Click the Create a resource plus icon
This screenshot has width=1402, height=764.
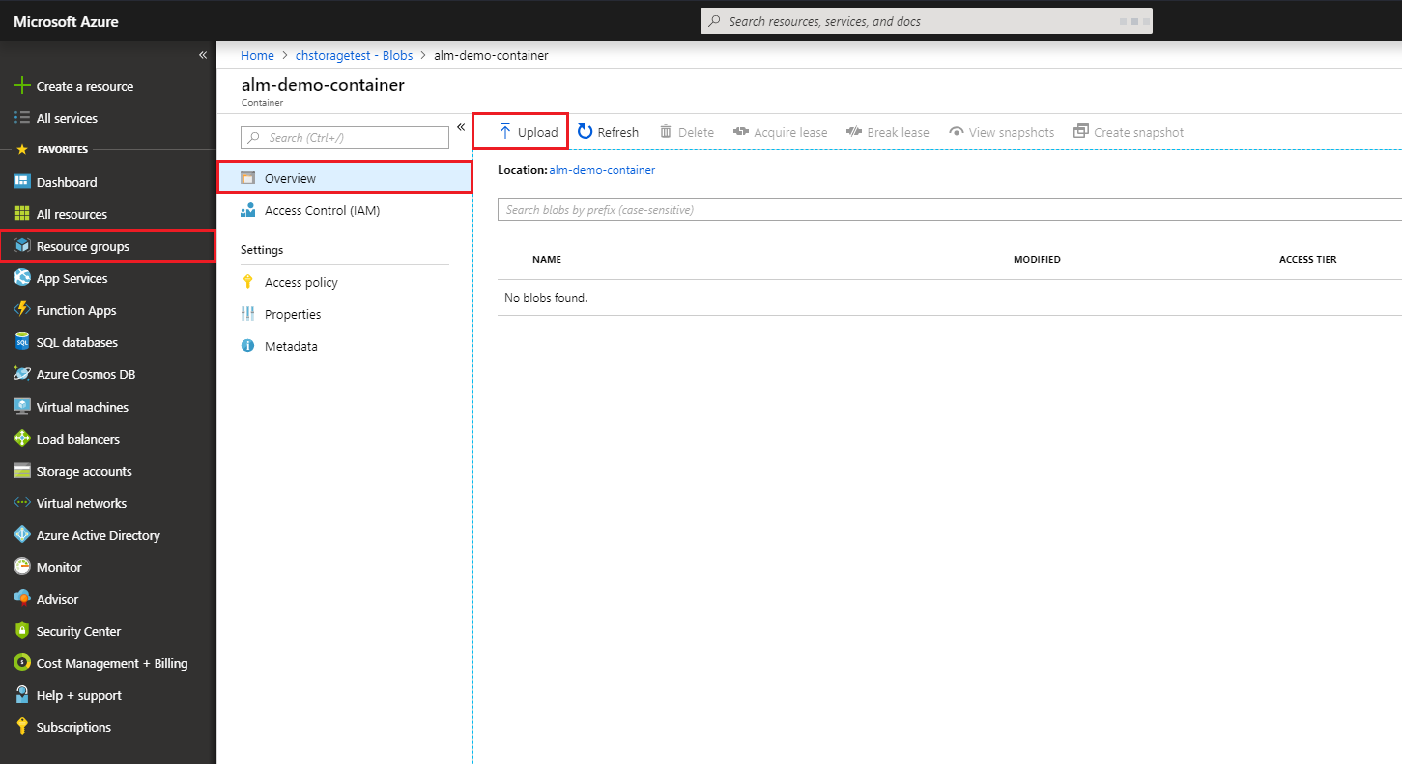click(22, 86)
